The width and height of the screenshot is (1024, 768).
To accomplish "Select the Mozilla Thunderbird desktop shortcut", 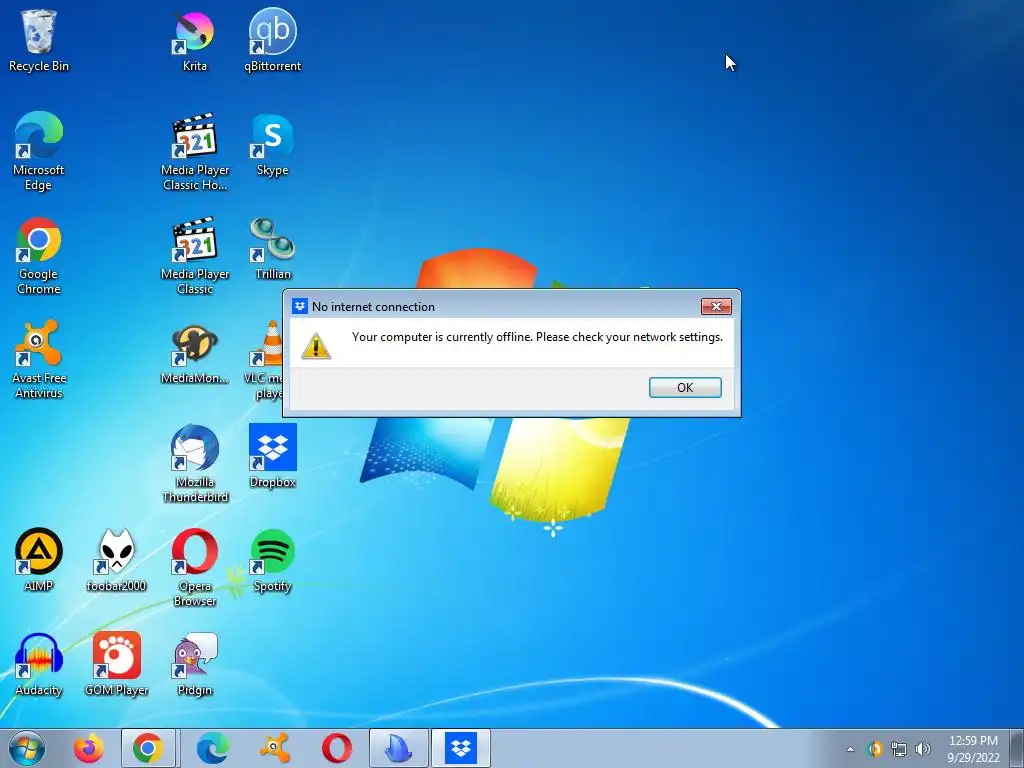I will click(195, 463).
